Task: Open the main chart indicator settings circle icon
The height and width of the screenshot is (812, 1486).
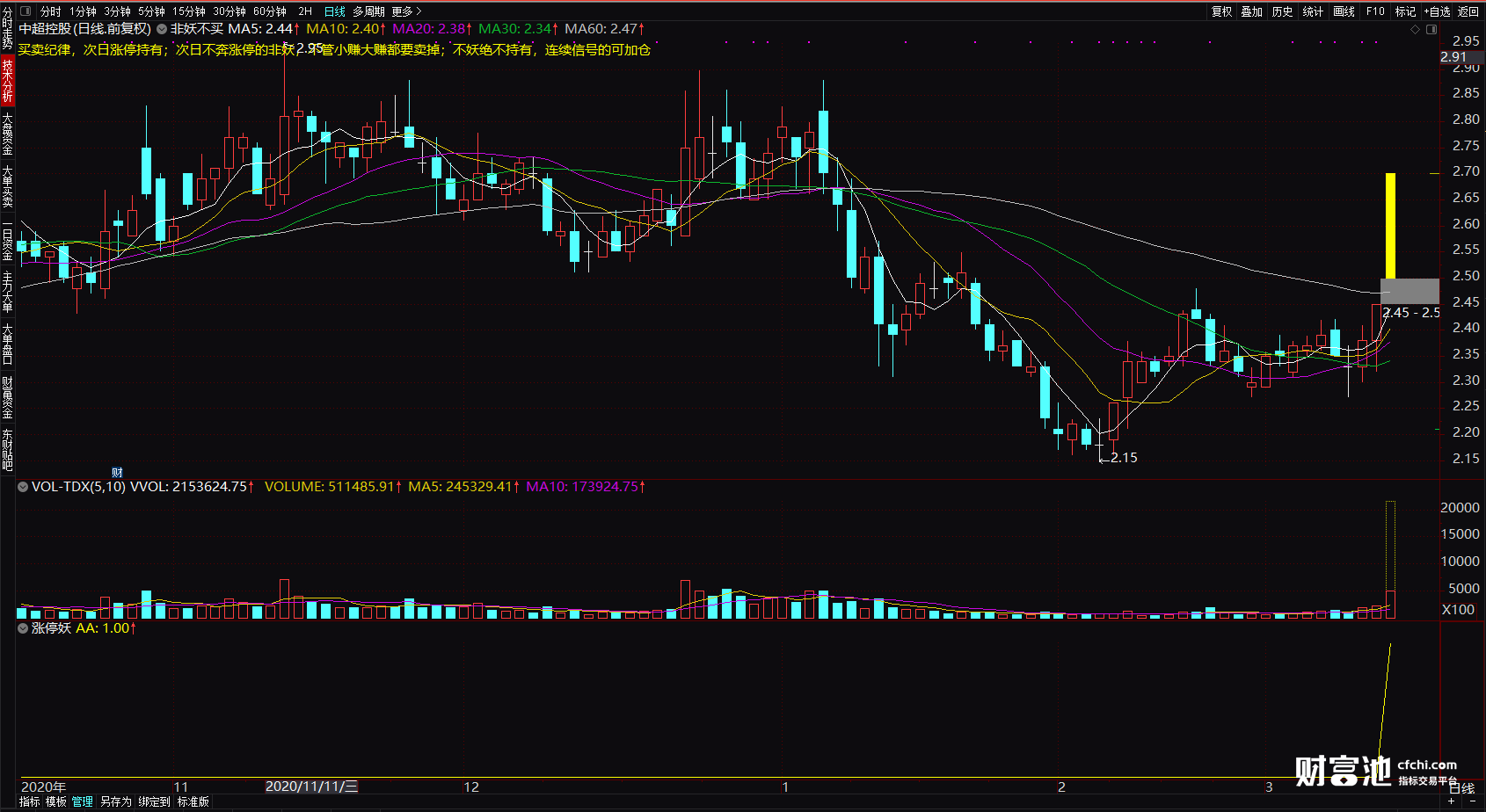Action: tap(161, 29)
